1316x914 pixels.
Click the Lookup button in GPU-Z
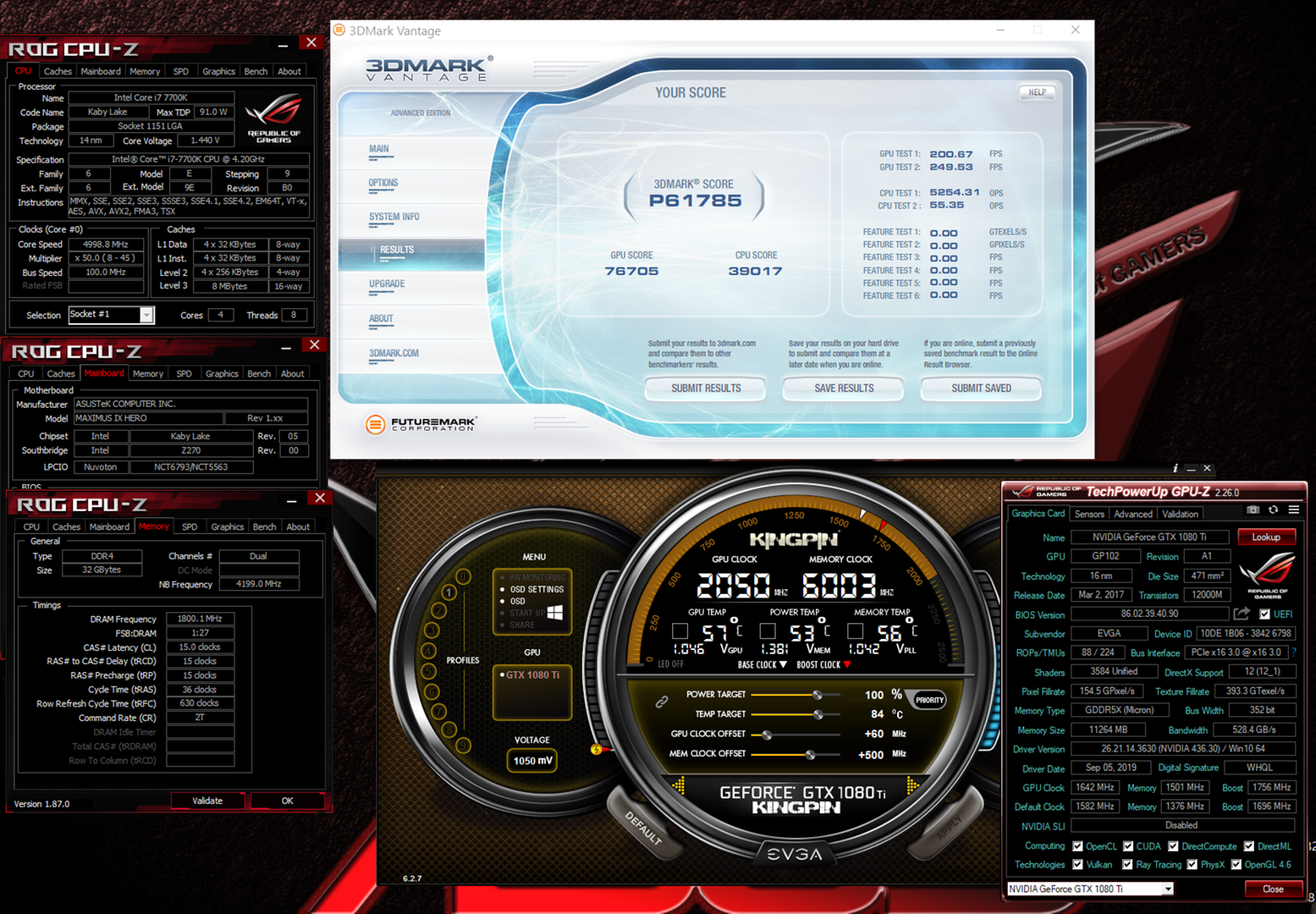[1266, 537]
